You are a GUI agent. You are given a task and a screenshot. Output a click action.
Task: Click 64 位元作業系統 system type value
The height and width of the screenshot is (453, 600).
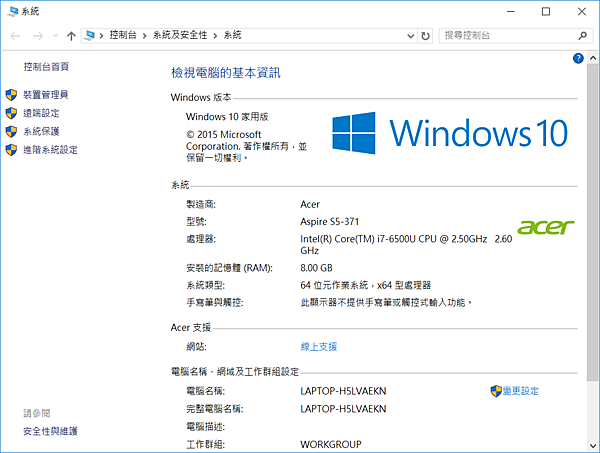point(365,285)
